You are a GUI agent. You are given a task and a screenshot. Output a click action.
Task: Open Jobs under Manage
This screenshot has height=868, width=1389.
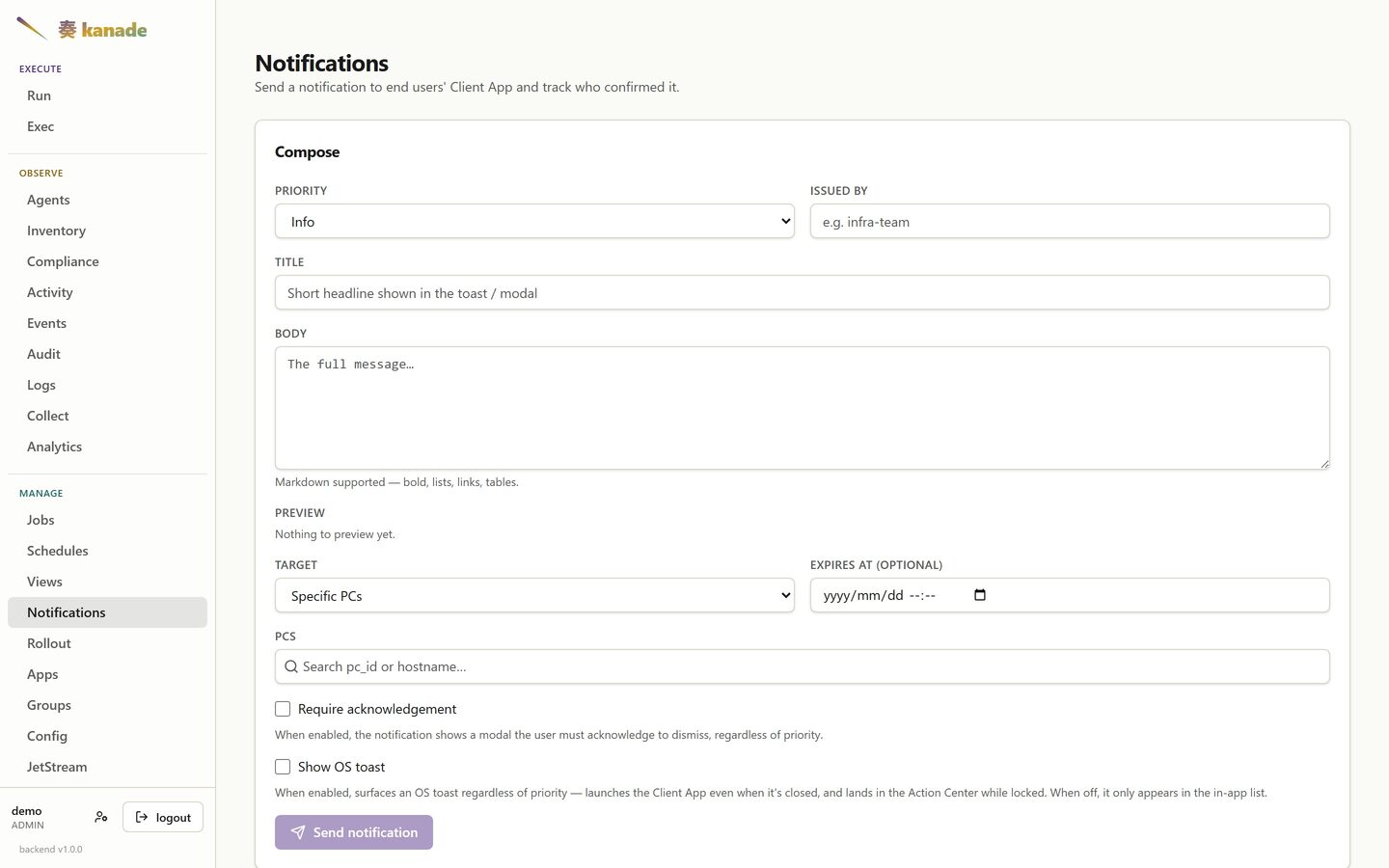click(107, 520)
